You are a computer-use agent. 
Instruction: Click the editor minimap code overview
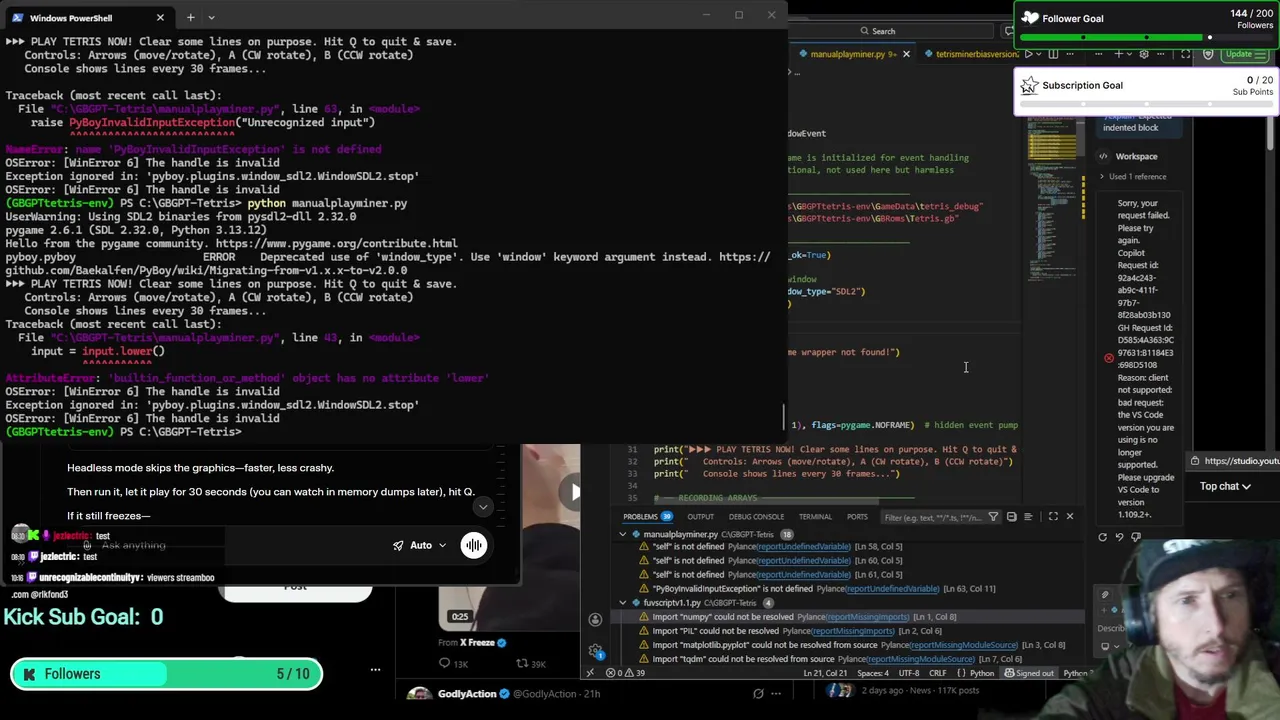point(1055,200)
